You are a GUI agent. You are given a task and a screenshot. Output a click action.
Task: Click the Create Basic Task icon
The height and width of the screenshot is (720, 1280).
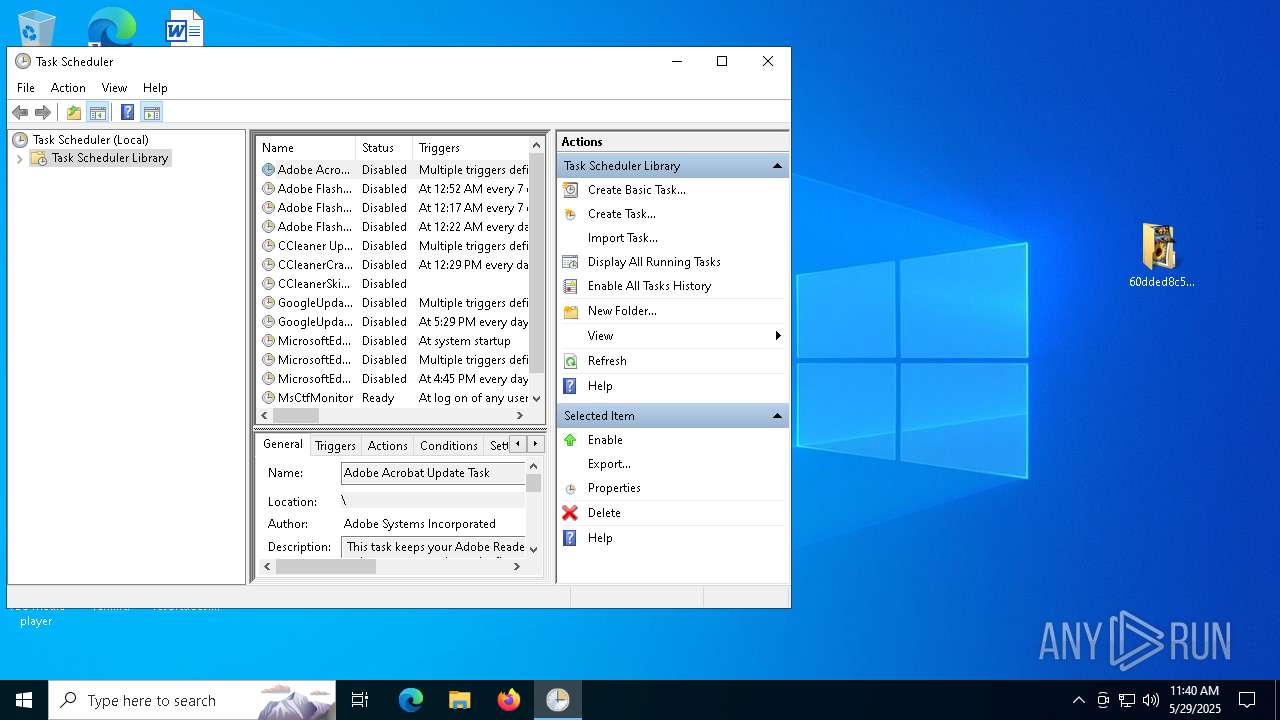coord(570,190)
